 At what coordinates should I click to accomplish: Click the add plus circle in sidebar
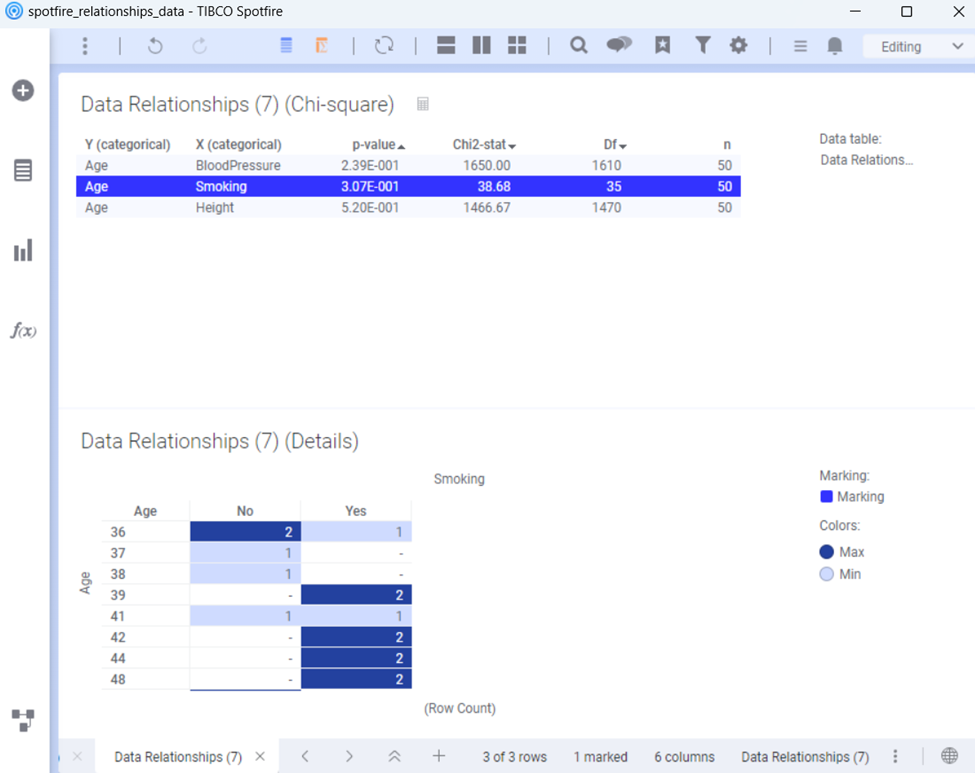(23, 91)
